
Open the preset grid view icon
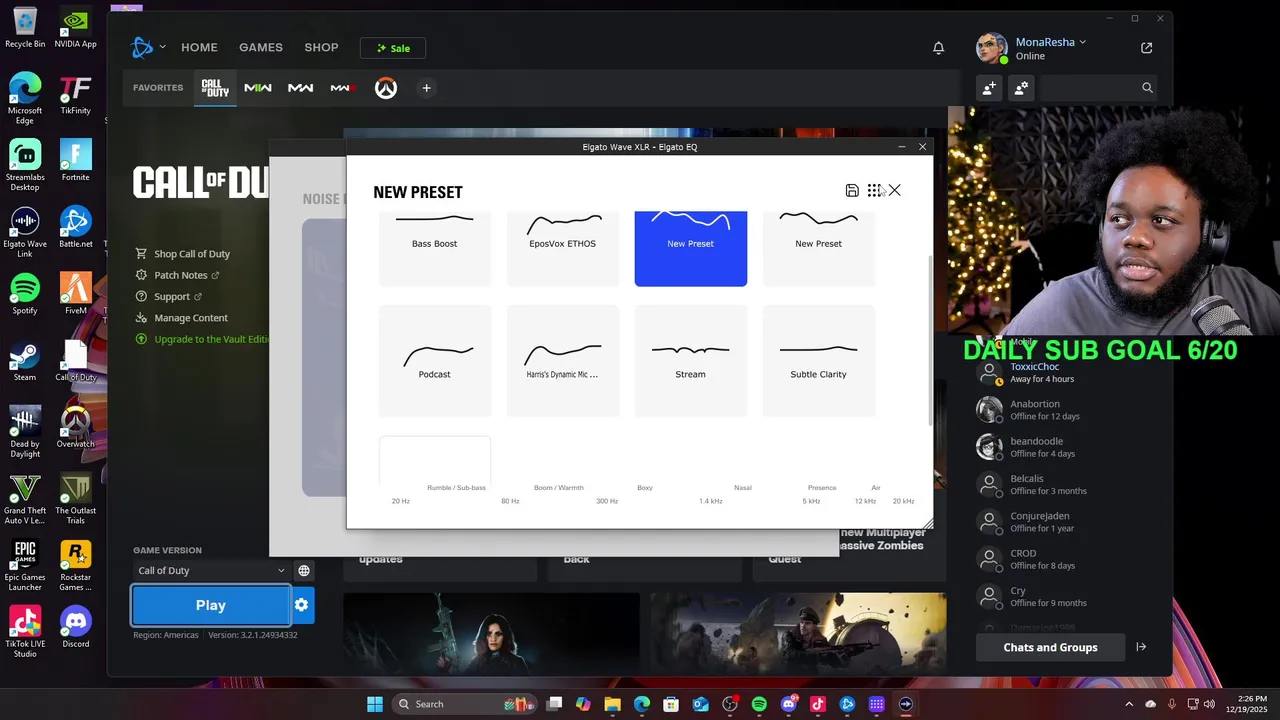point(874,191)
